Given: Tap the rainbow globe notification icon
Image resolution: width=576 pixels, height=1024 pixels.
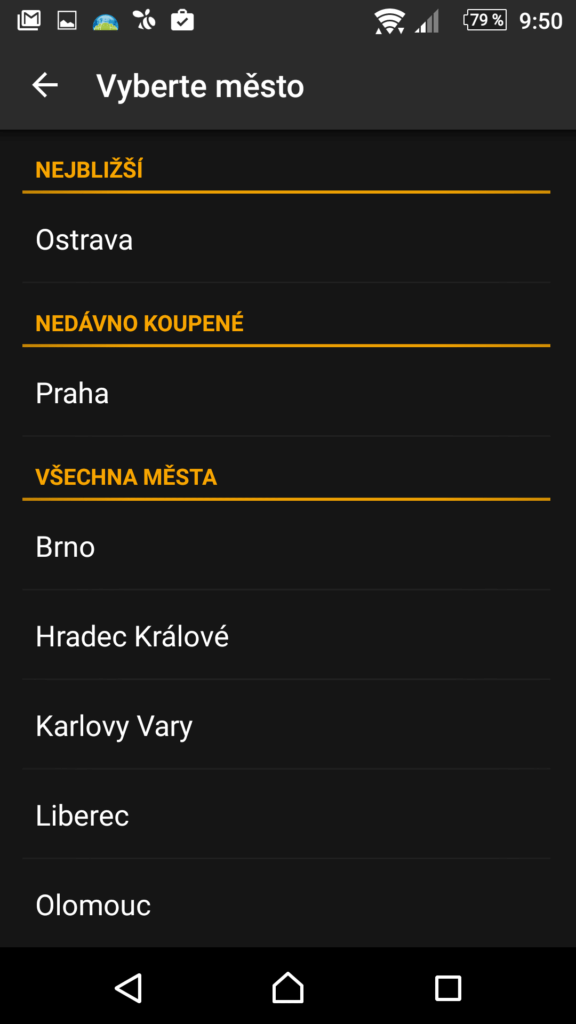Looking at the screenshot, I should point(105,22).
